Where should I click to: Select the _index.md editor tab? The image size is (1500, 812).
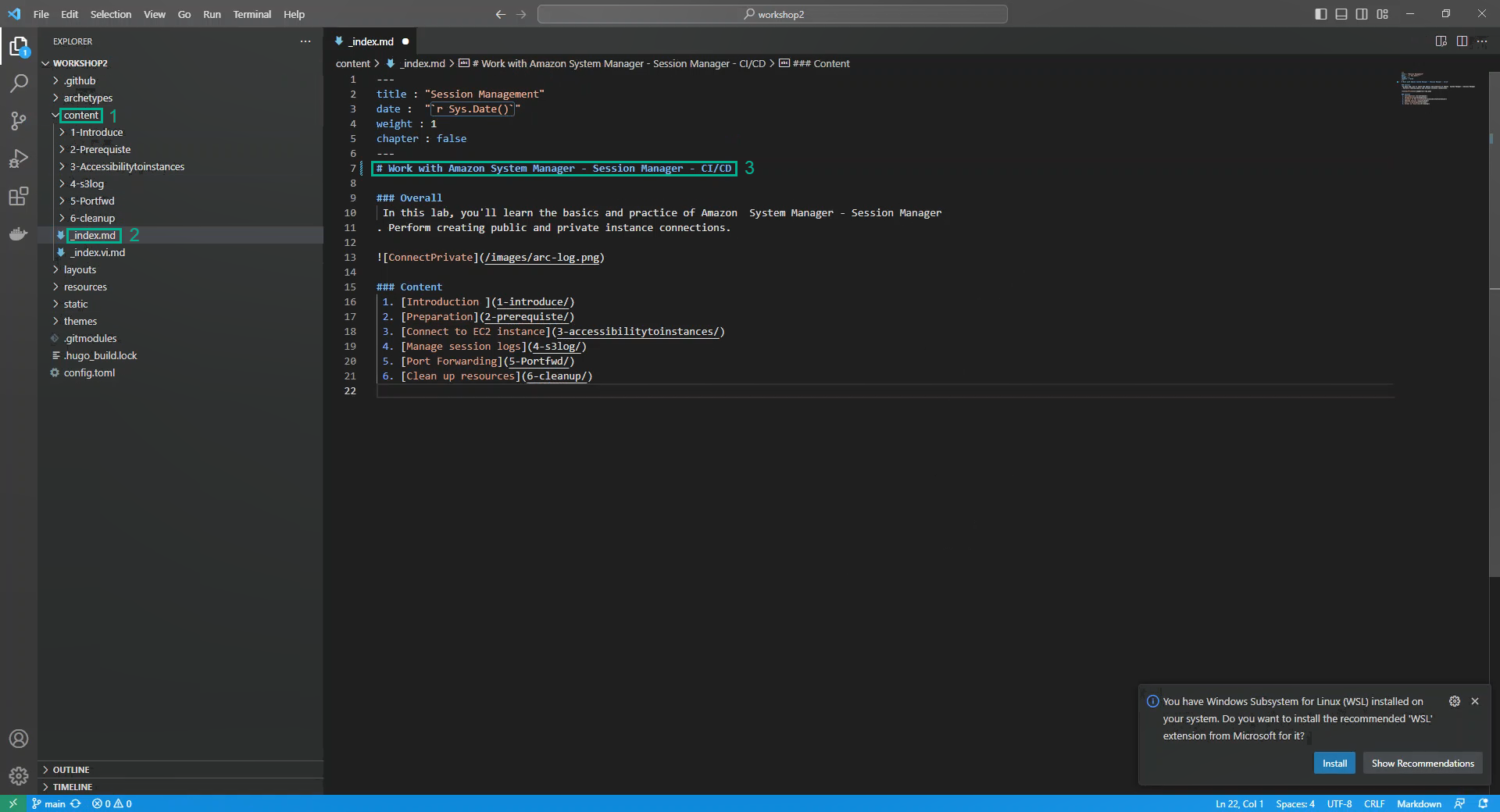(372, 41)
